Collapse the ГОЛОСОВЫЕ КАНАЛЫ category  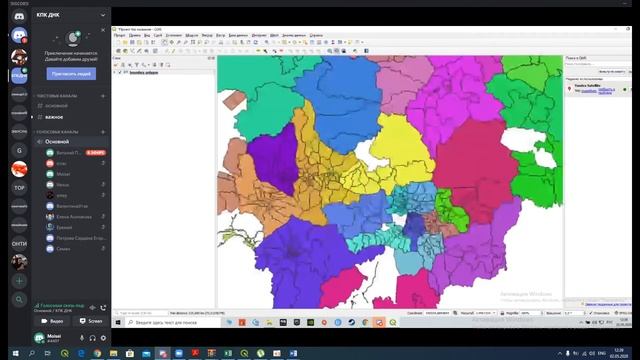pyautogui.click(x=57, y=132)
